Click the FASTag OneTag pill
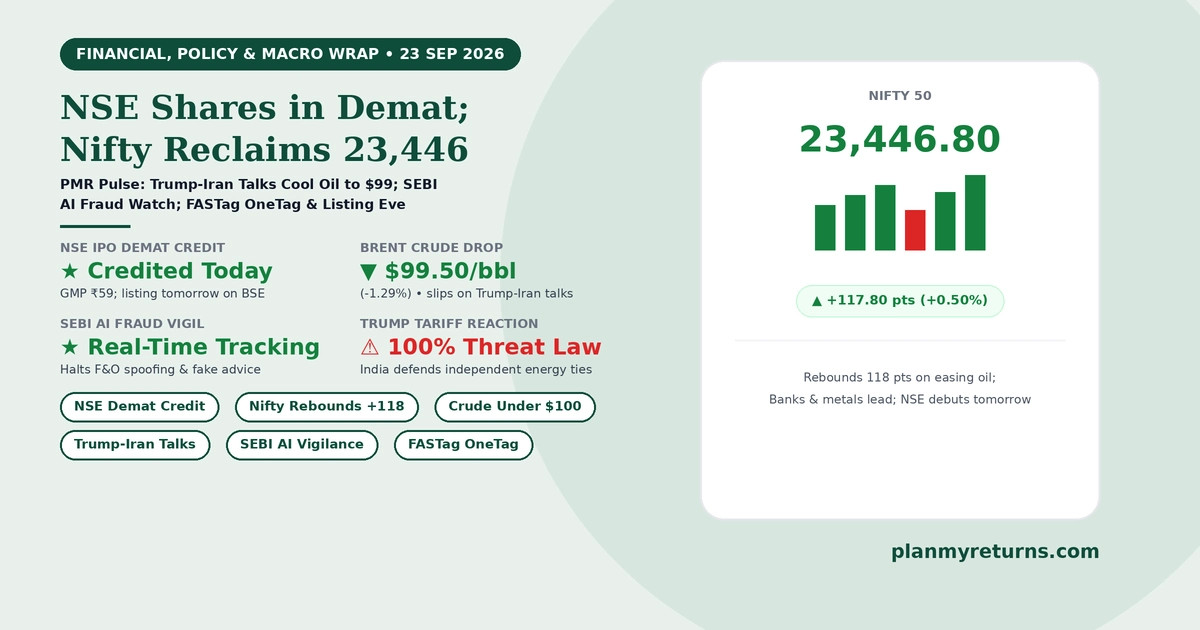 [464, 445]
